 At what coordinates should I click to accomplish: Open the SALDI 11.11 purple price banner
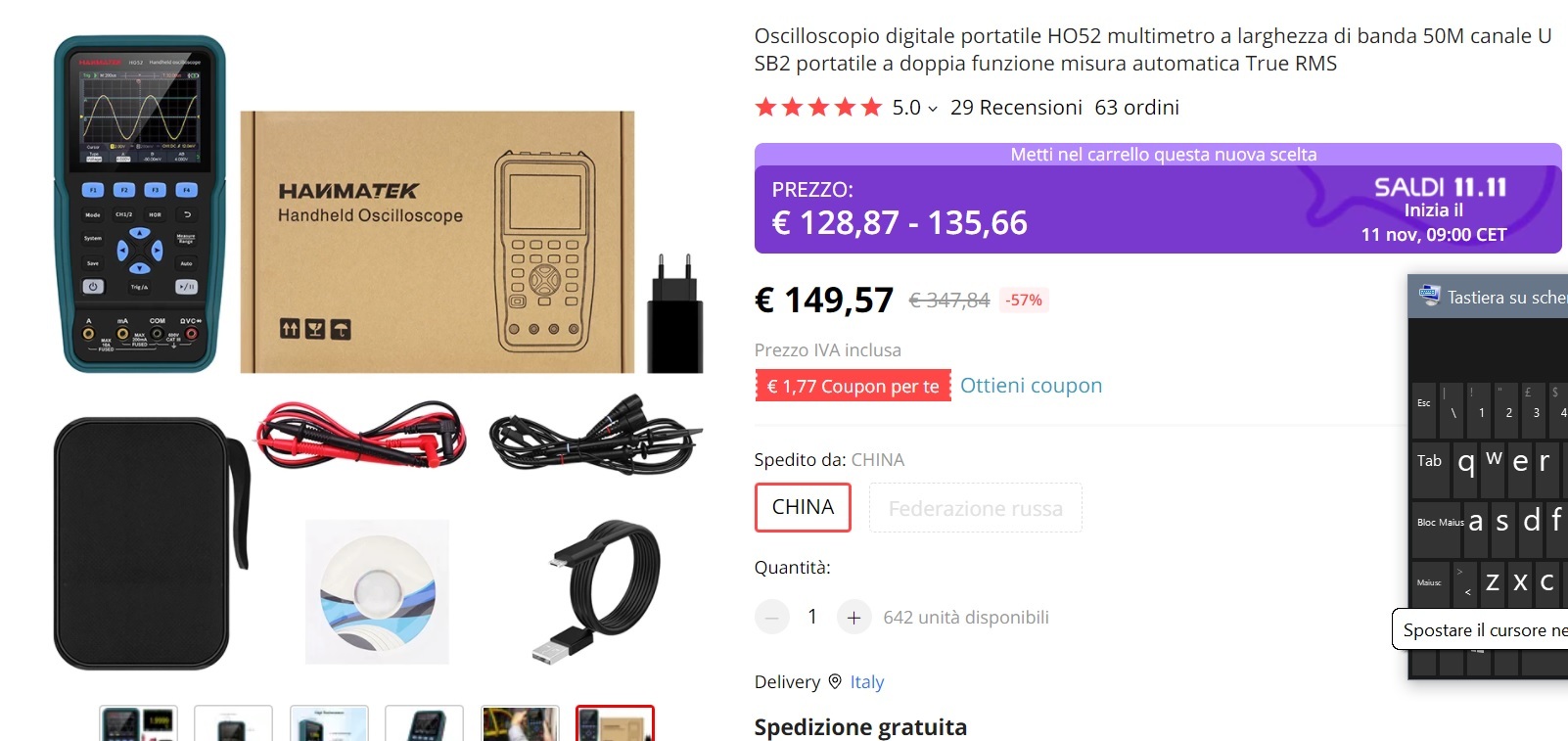(x=1158, y=199)
